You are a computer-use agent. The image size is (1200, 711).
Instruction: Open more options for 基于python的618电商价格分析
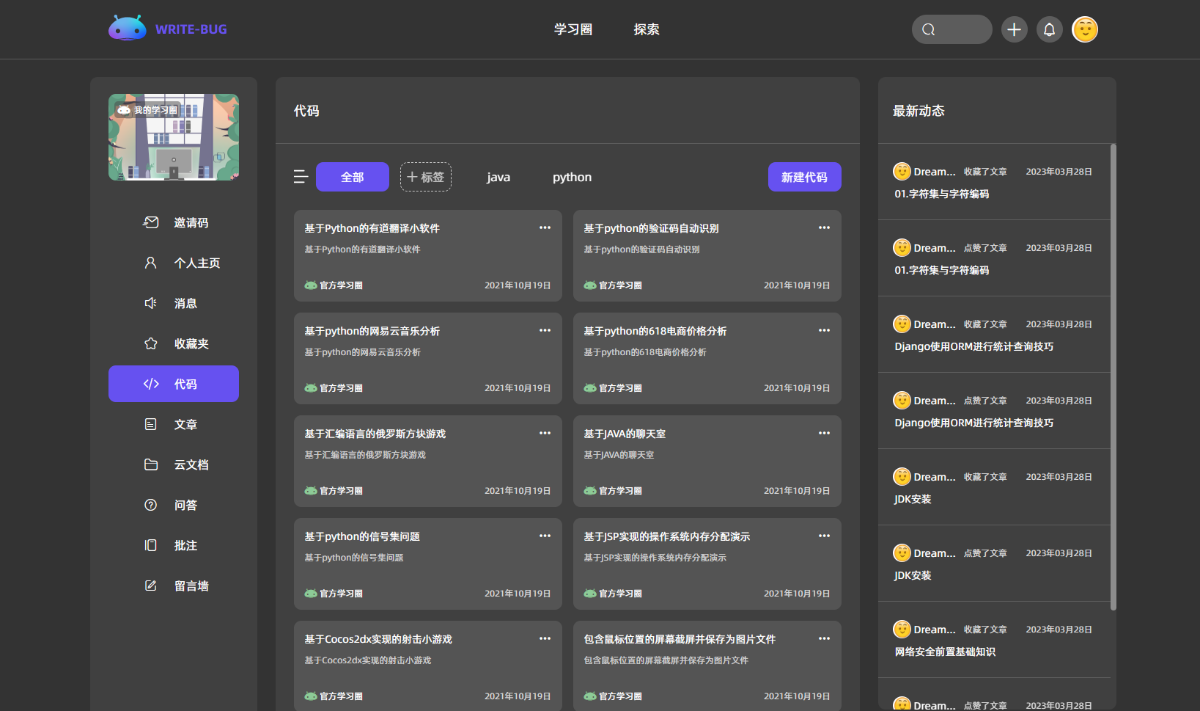(824, 330)
